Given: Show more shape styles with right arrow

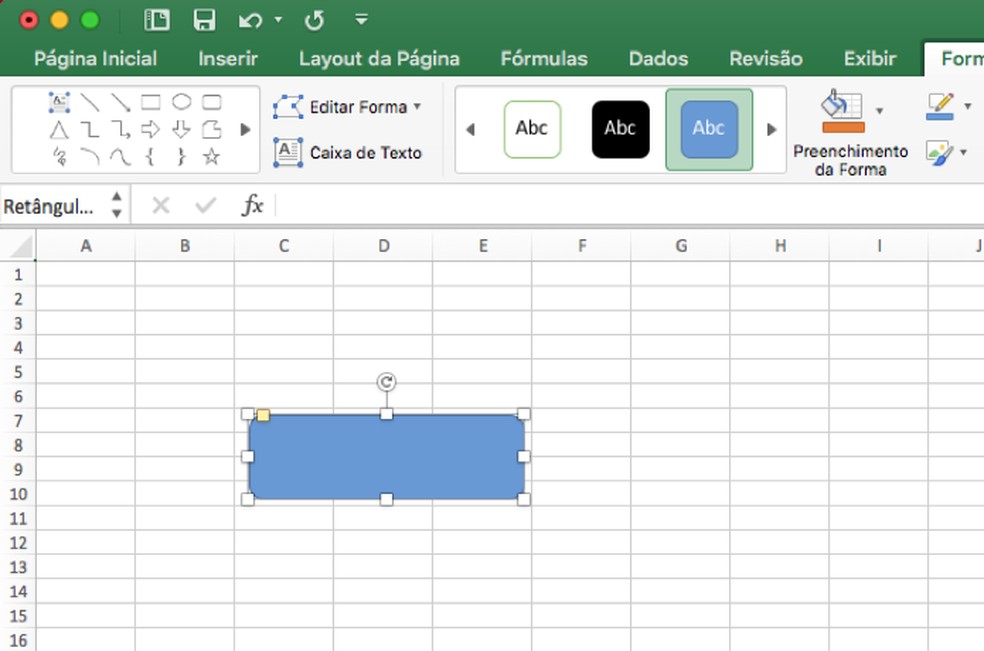Looking at the screenshot, I should click(x=772, y=129).
